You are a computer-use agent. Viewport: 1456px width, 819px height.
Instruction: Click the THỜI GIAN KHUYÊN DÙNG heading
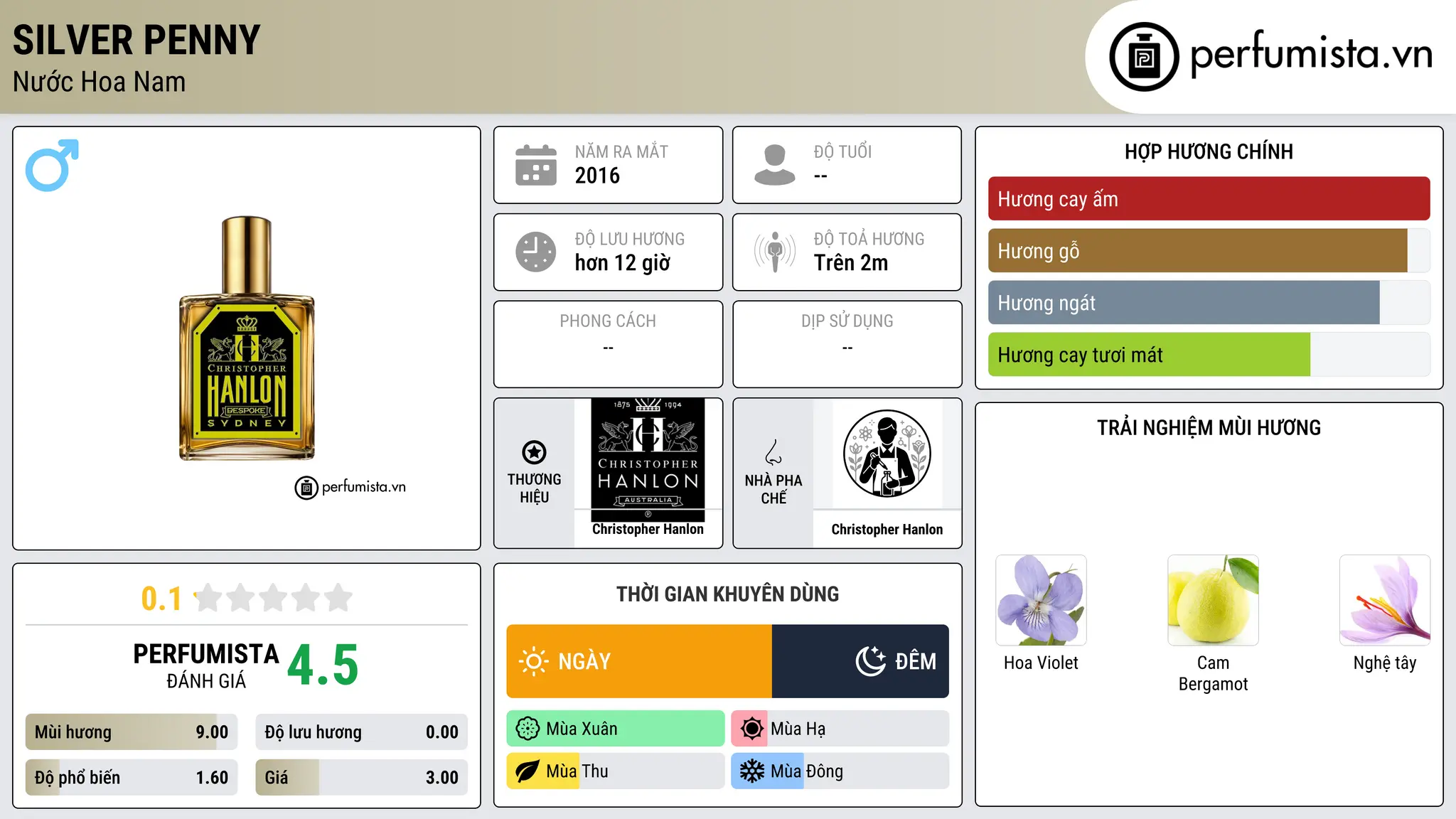(727, 594)
